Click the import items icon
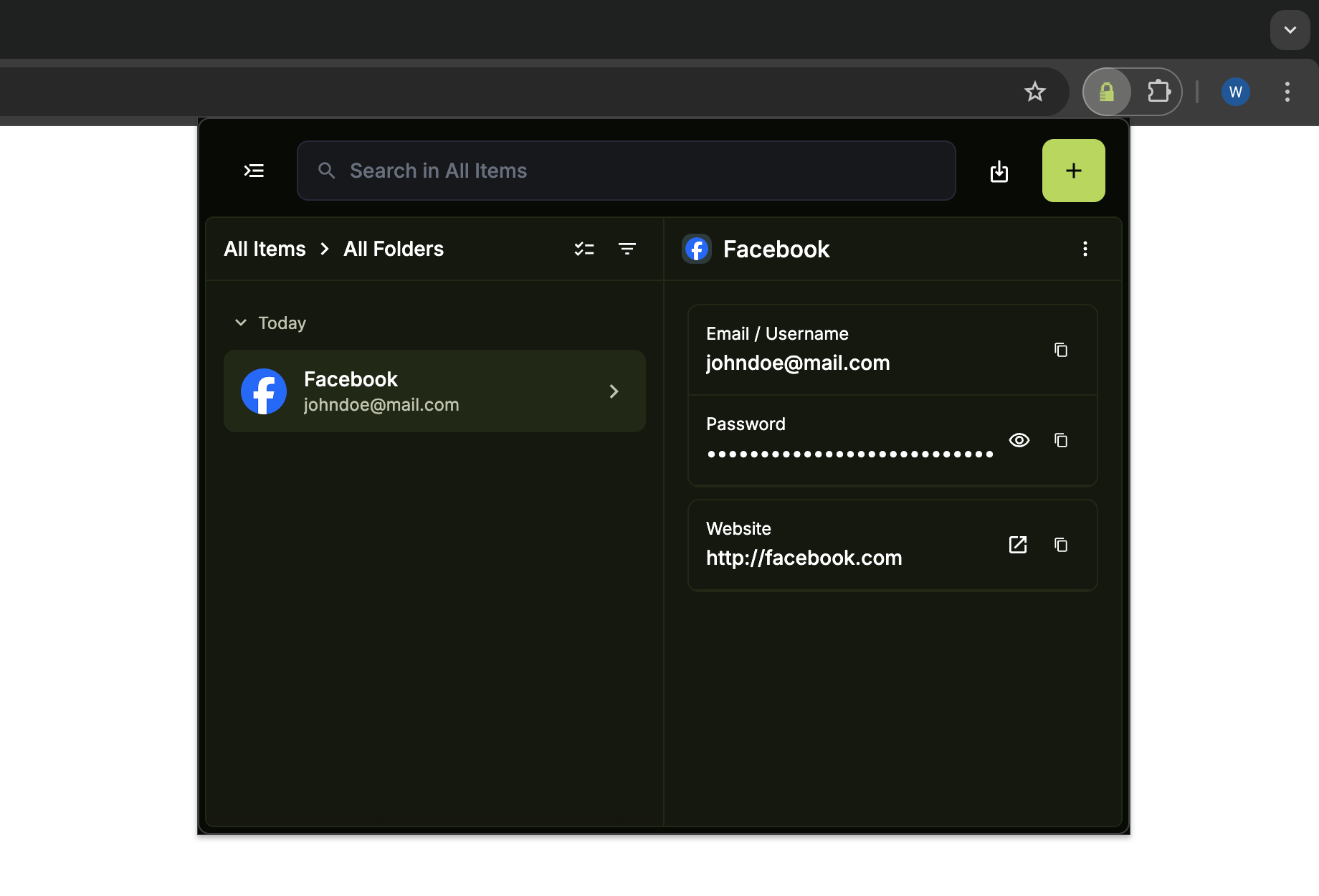Viewport: 1319px width, 896px height. point(999,171)
